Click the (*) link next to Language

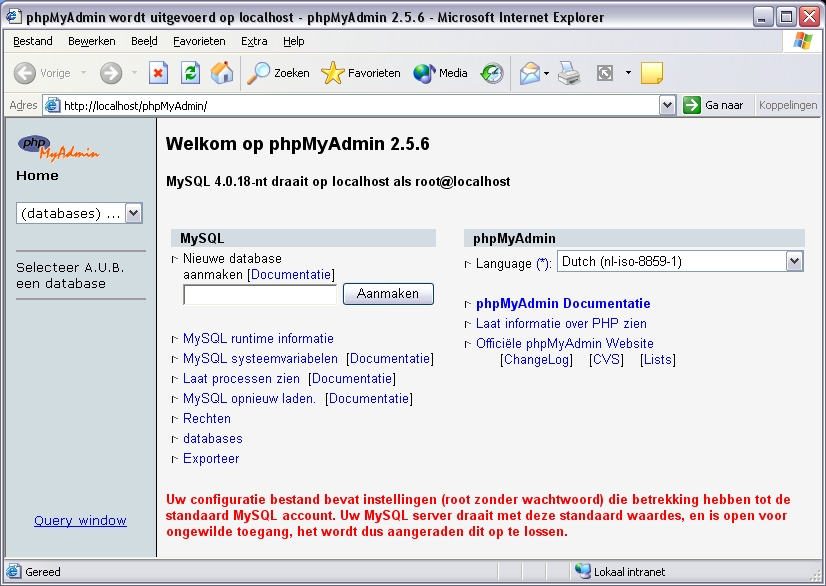[543, 263]
